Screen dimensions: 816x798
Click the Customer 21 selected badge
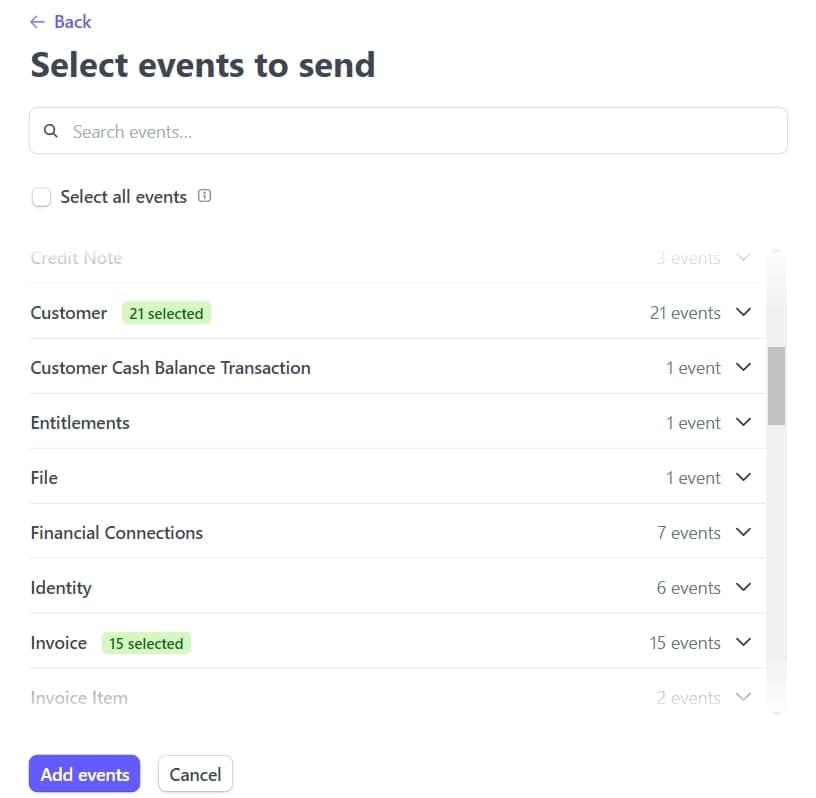[x=166, y=313]
